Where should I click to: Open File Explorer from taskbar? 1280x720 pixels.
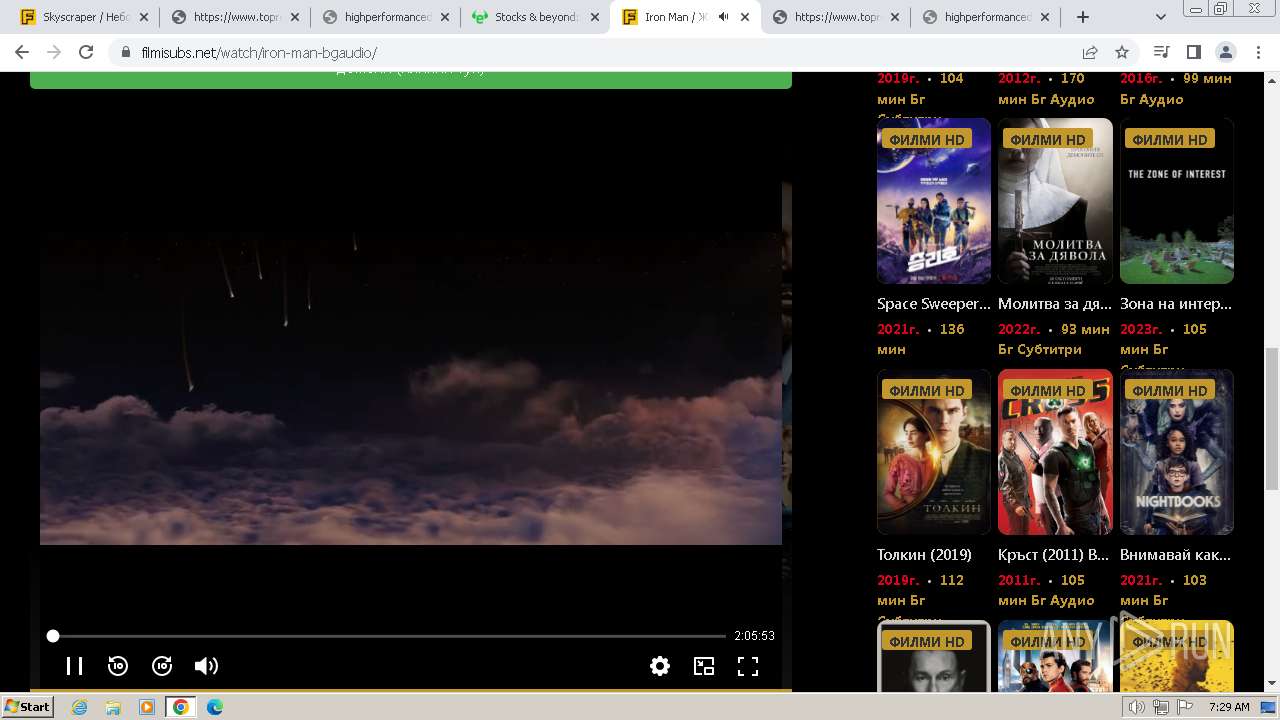[113, 707]
